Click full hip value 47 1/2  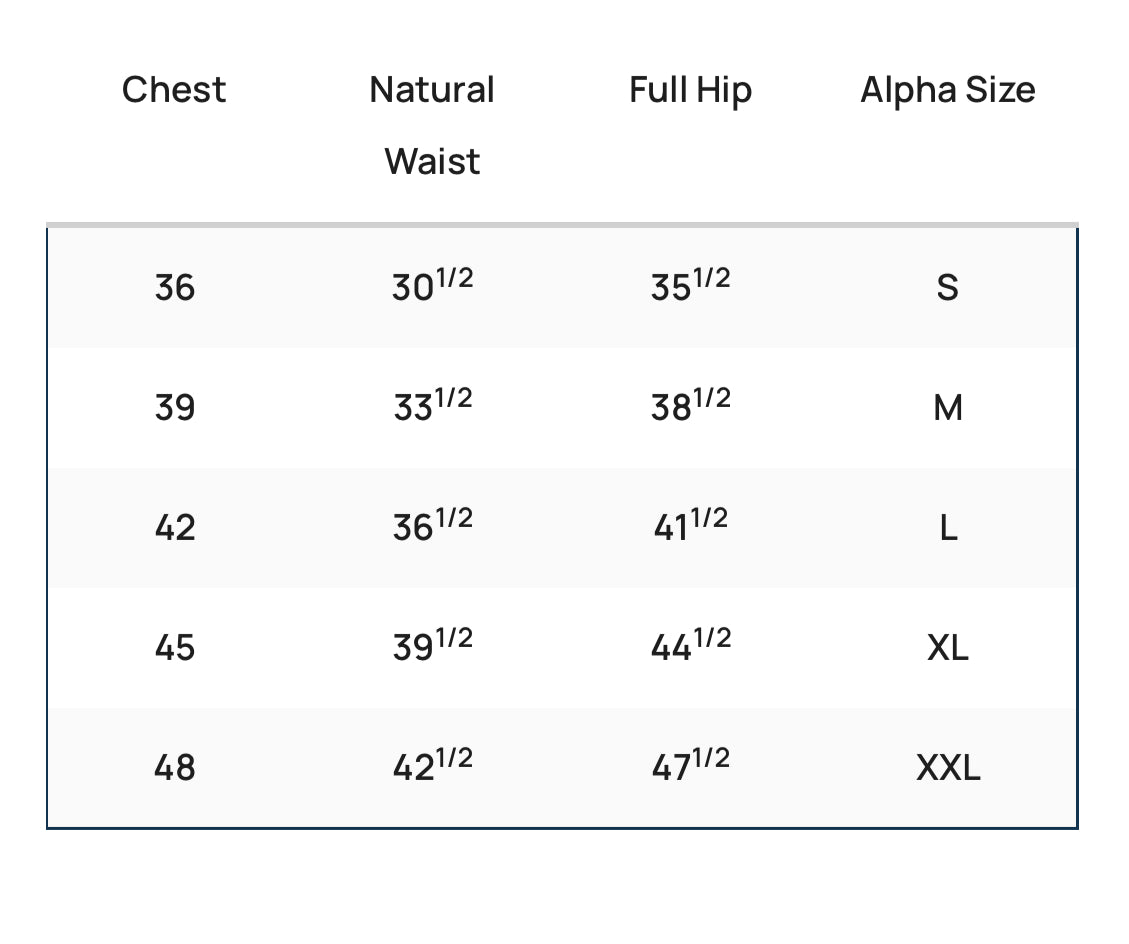[690, 767]
